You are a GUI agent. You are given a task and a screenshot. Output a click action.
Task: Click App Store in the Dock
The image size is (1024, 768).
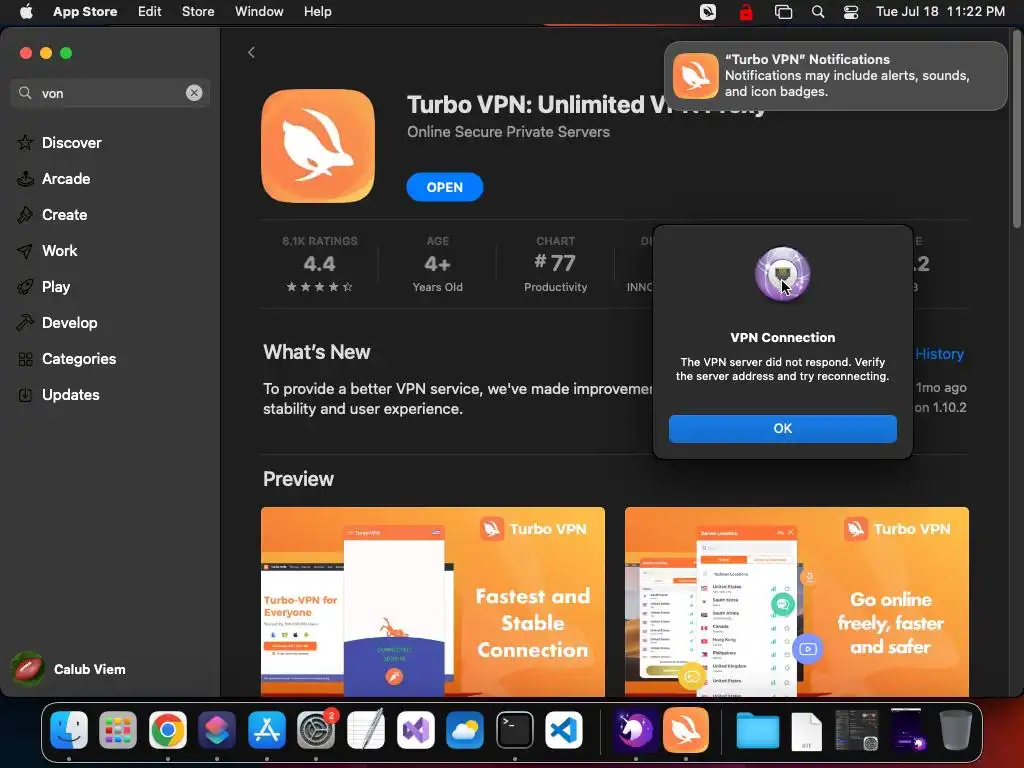(266, 730)
